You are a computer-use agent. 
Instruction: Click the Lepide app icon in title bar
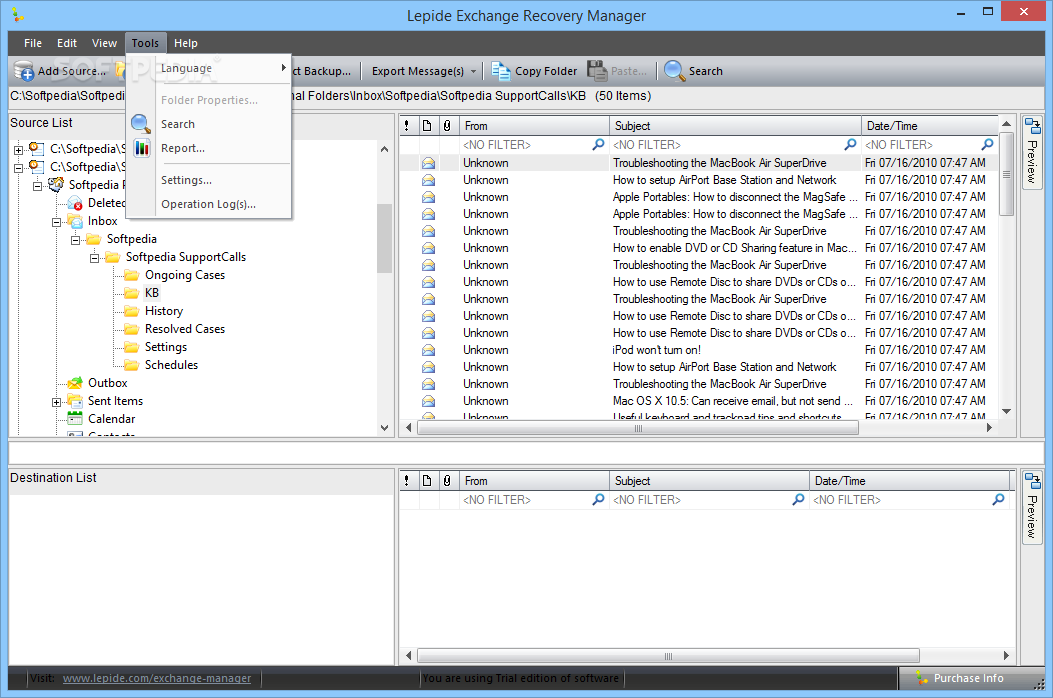(18, 15)
